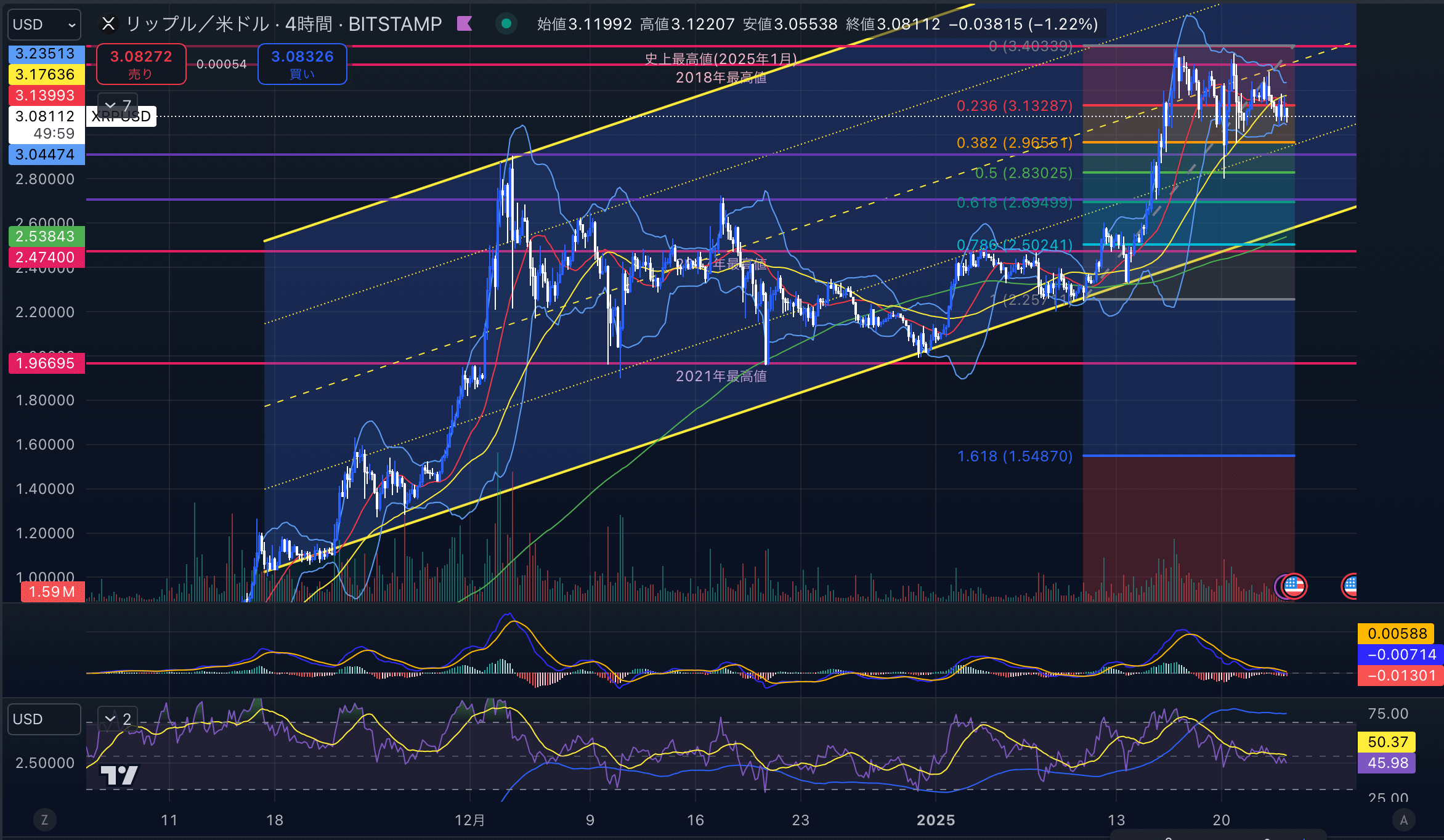
Task: Click the yellow RSI value 50.37
Action: click(x=1387, y=742)
